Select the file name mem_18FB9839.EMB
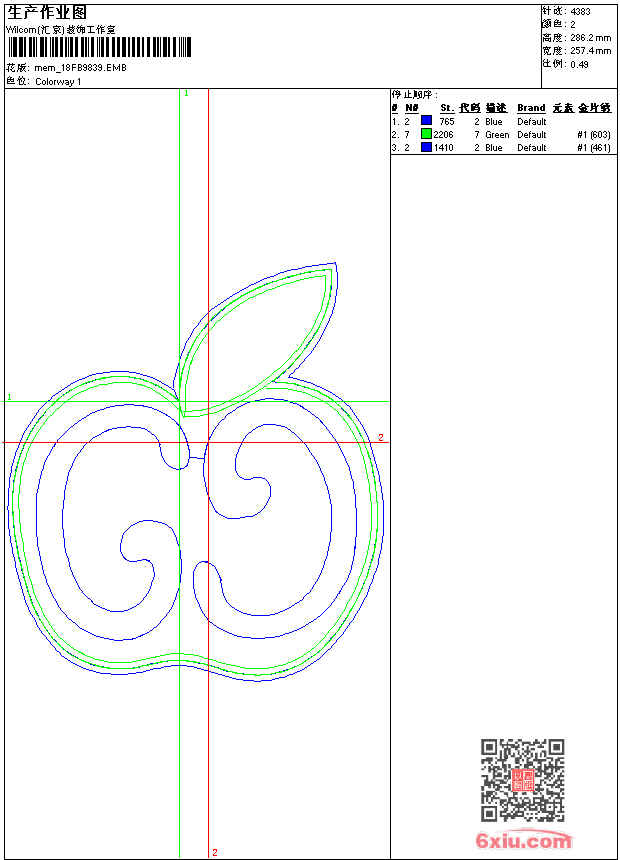 coord(81,68)
